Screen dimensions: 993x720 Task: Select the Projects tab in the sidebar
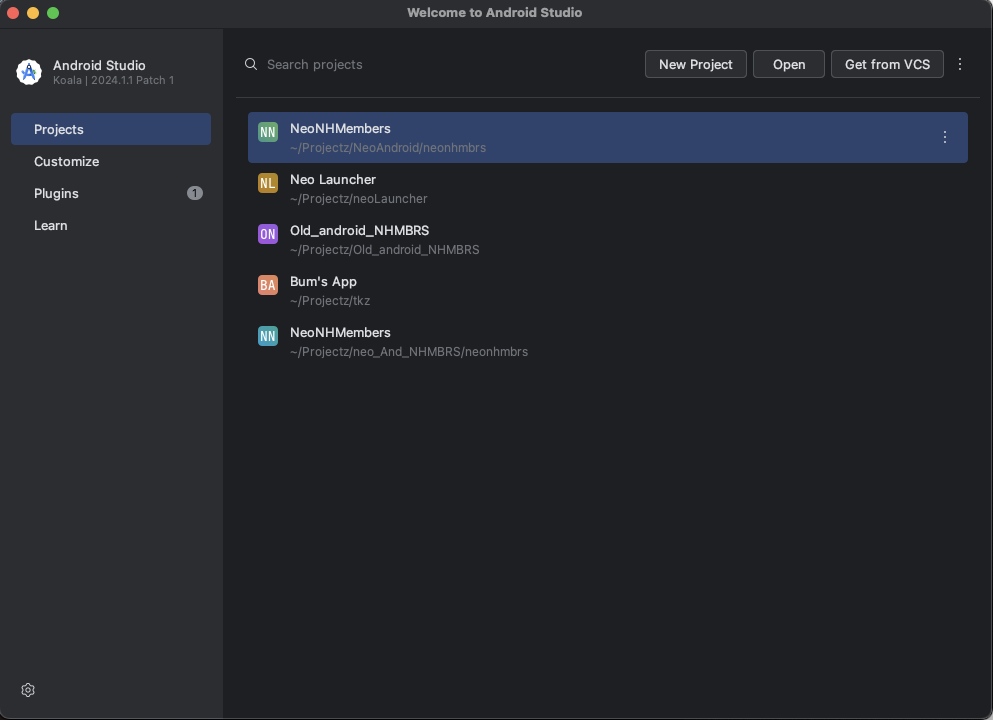(x=111, y=129)
